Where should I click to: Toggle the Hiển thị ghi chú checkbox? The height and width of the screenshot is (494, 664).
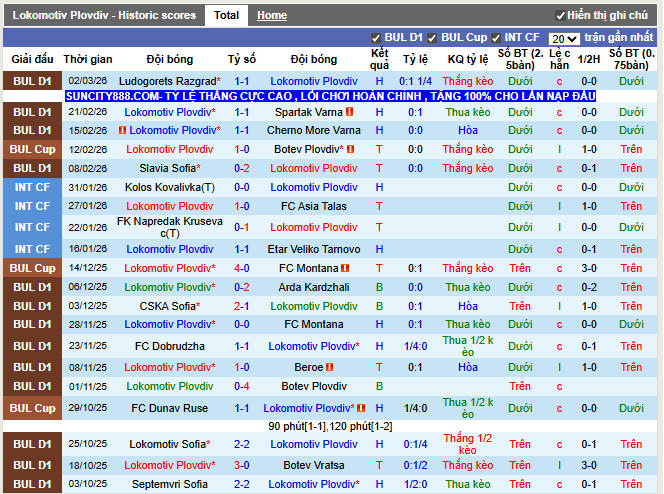point(560,16)
